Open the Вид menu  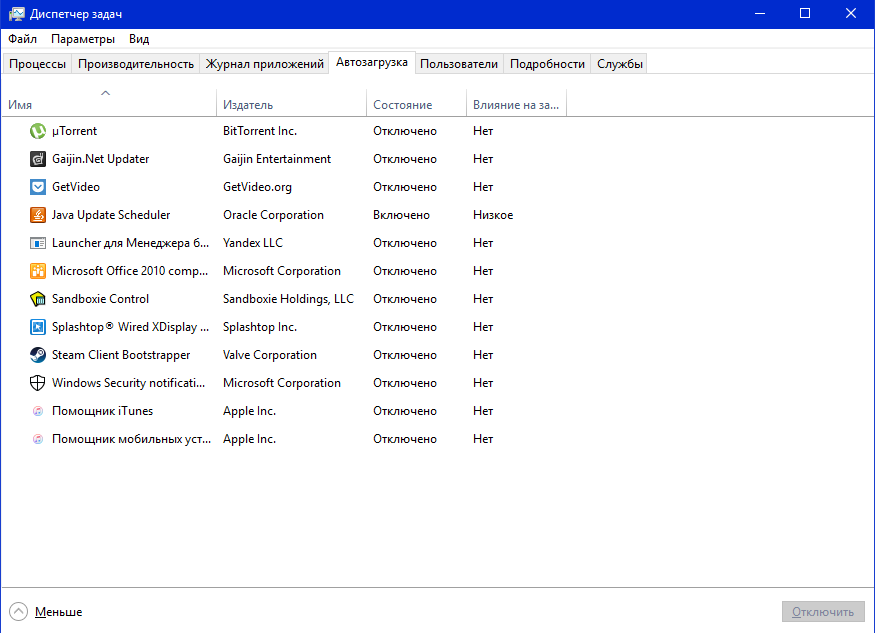click(x=139, y=39)
